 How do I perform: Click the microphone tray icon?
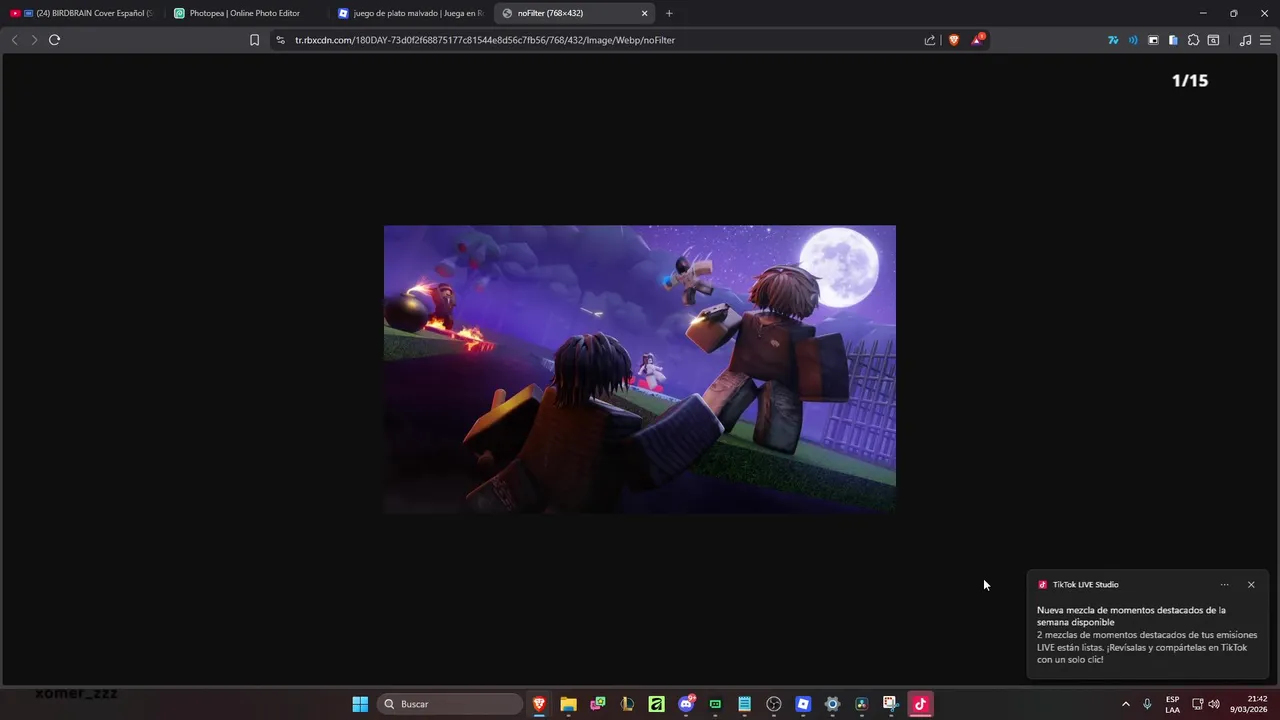click(1147, 704)
